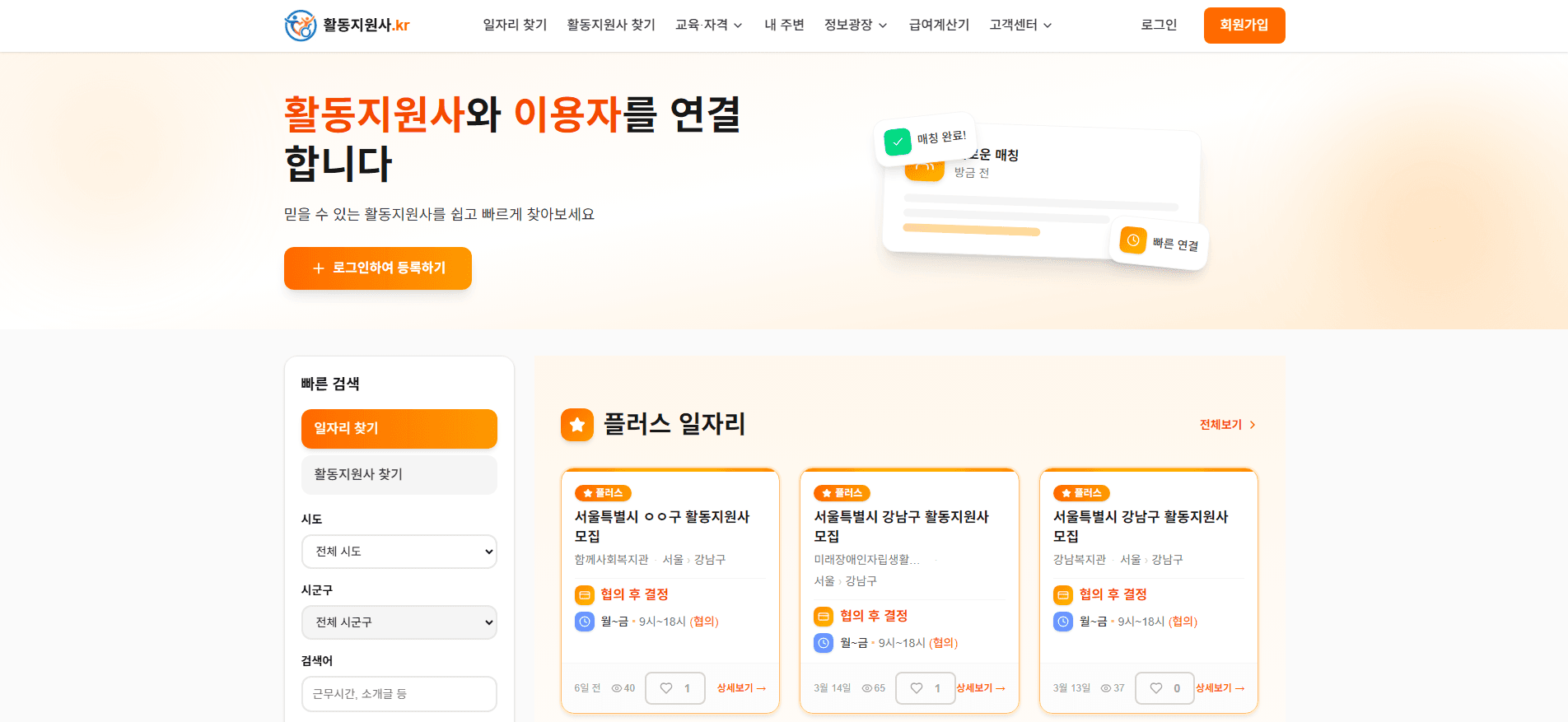This screenshot has width=1568, height=722.
Task: Click title 서울특별시 ㅇㅇ구 활동지원사 모집
Action: pyautogui.click(x=662, y=527)
